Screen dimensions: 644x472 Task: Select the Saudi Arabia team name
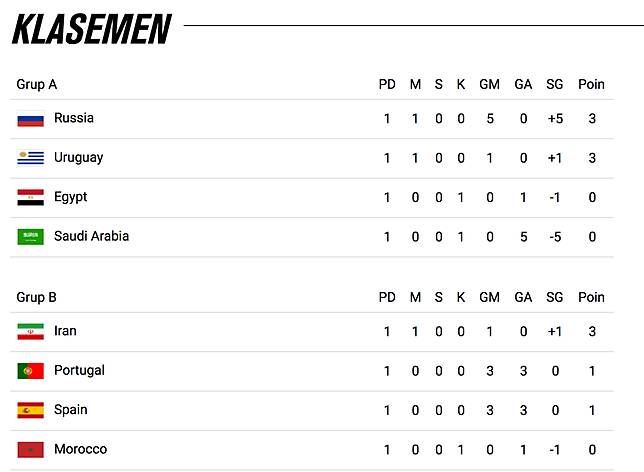click(x=92, y=236)
